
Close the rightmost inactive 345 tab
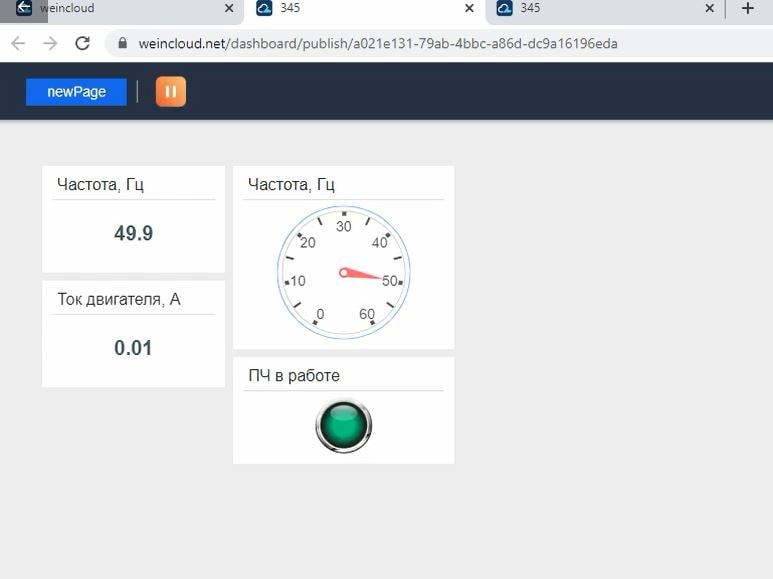pos(710,9)
